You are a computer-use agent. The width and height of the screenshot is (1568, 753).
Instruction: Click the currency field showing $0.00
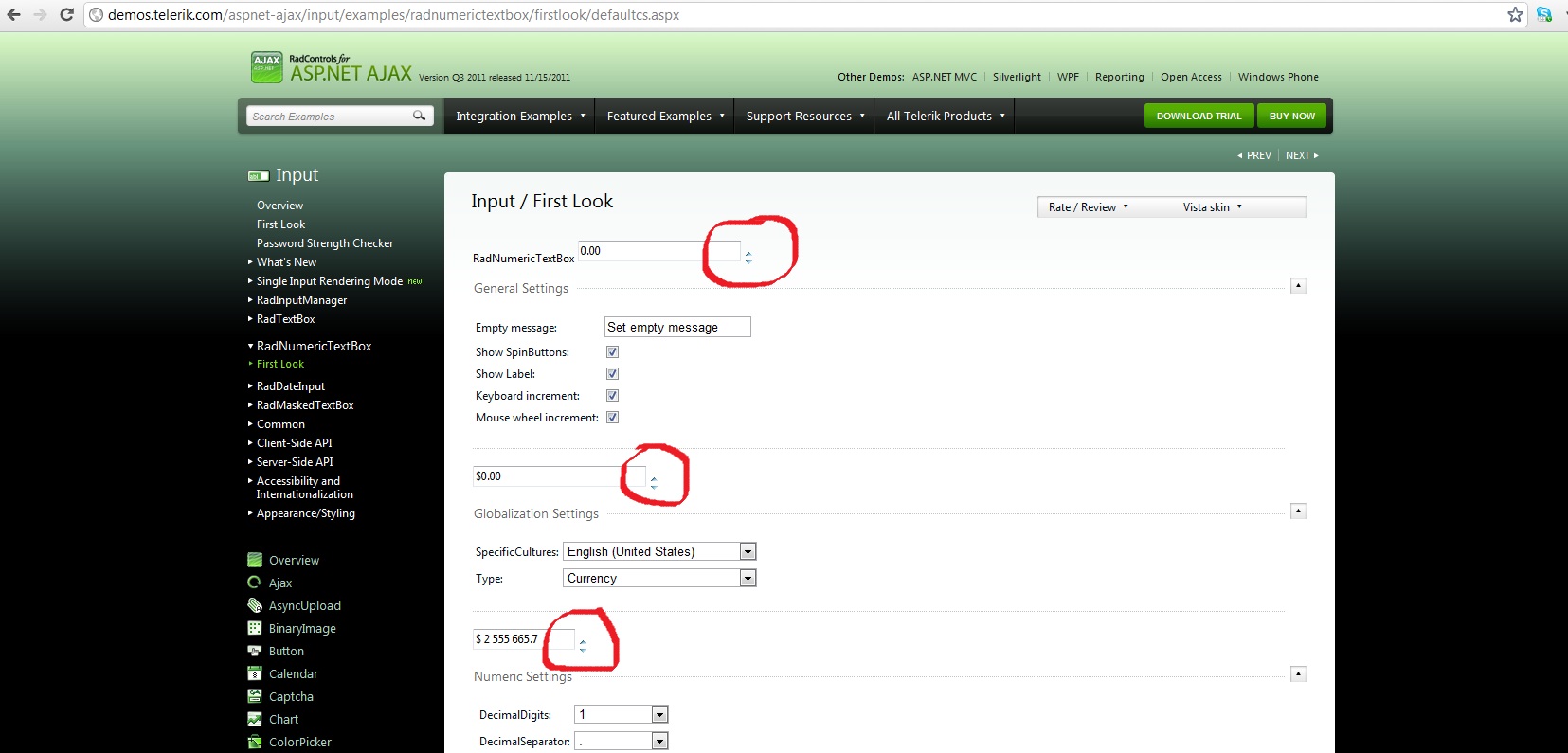pyautogui.click(x=559, y=476)
